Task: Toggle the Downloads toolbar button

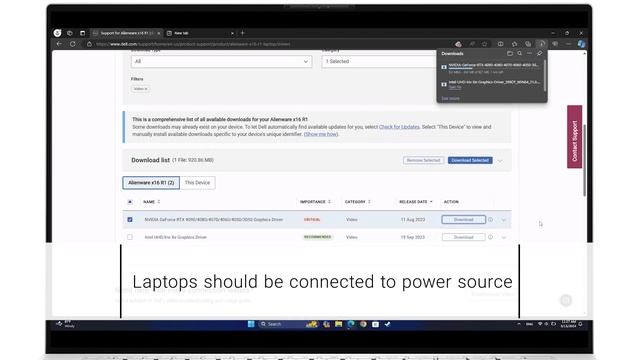Action: tap(541, 44)
